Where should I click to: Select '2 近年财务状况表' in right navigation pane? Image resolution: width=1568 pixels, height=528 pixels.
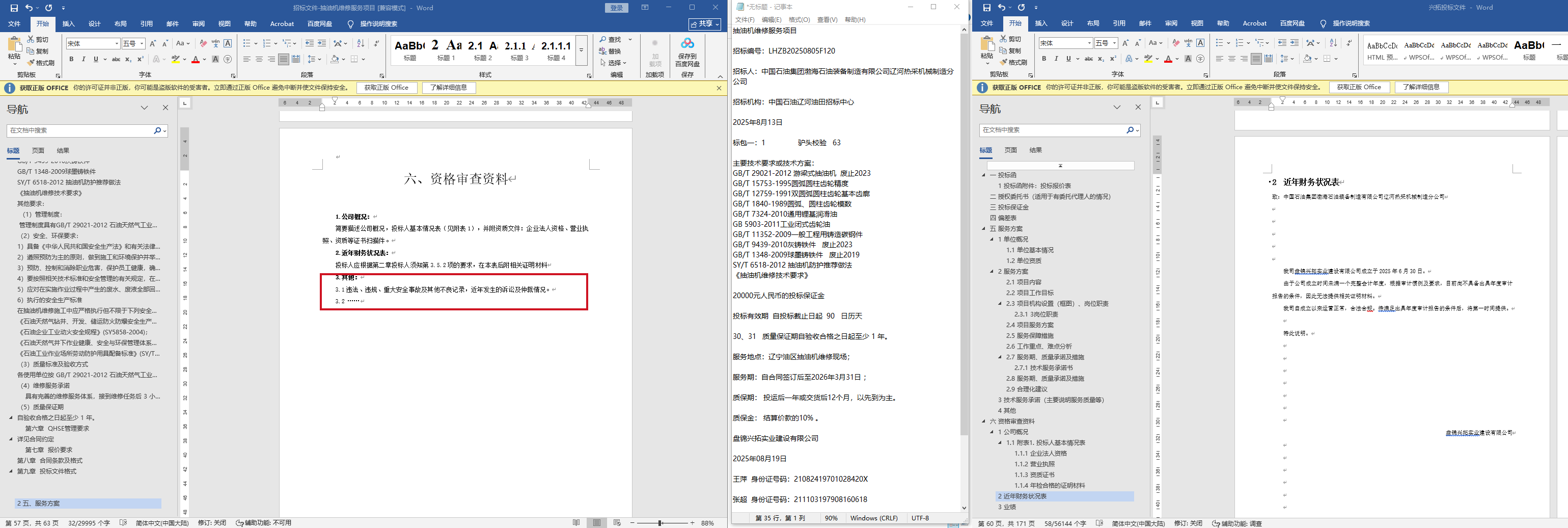click(x=1065, y=496)
